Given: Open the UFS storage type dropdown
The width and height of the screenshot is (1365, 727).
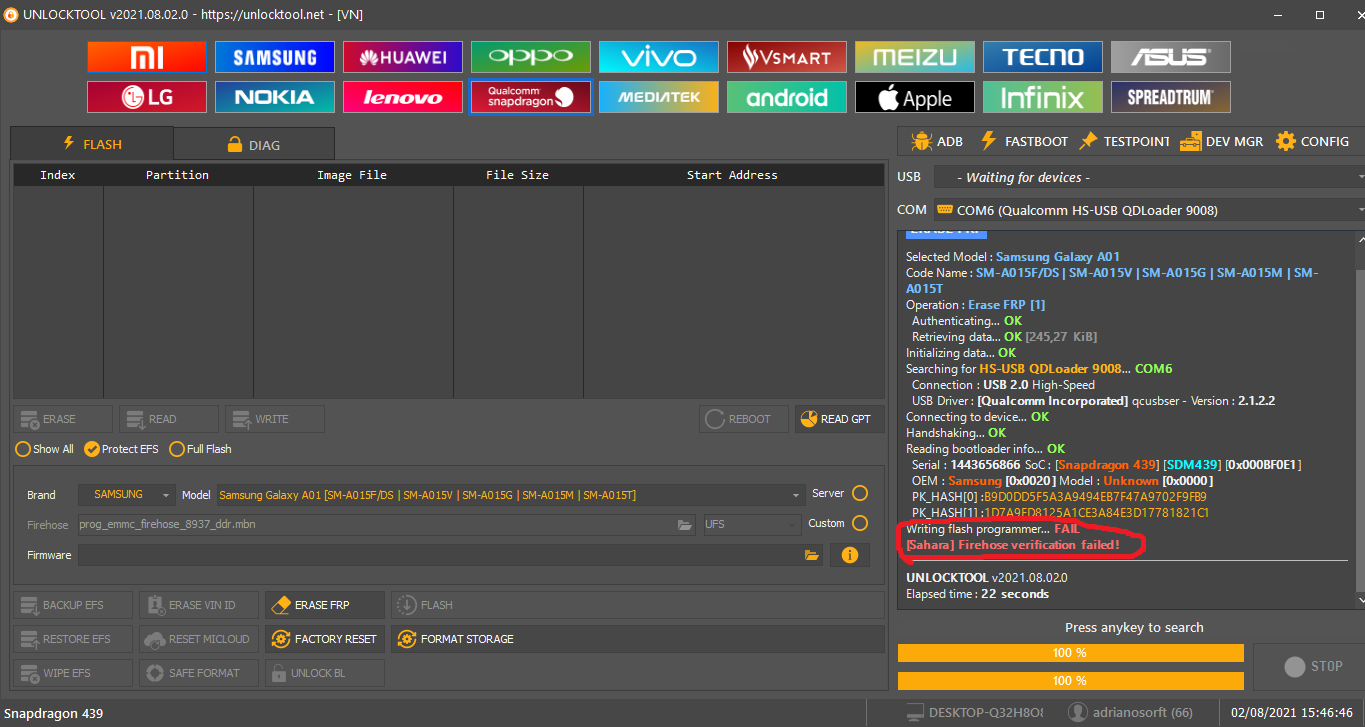Looking at the screenshot, I should click(x=751, y=524).
